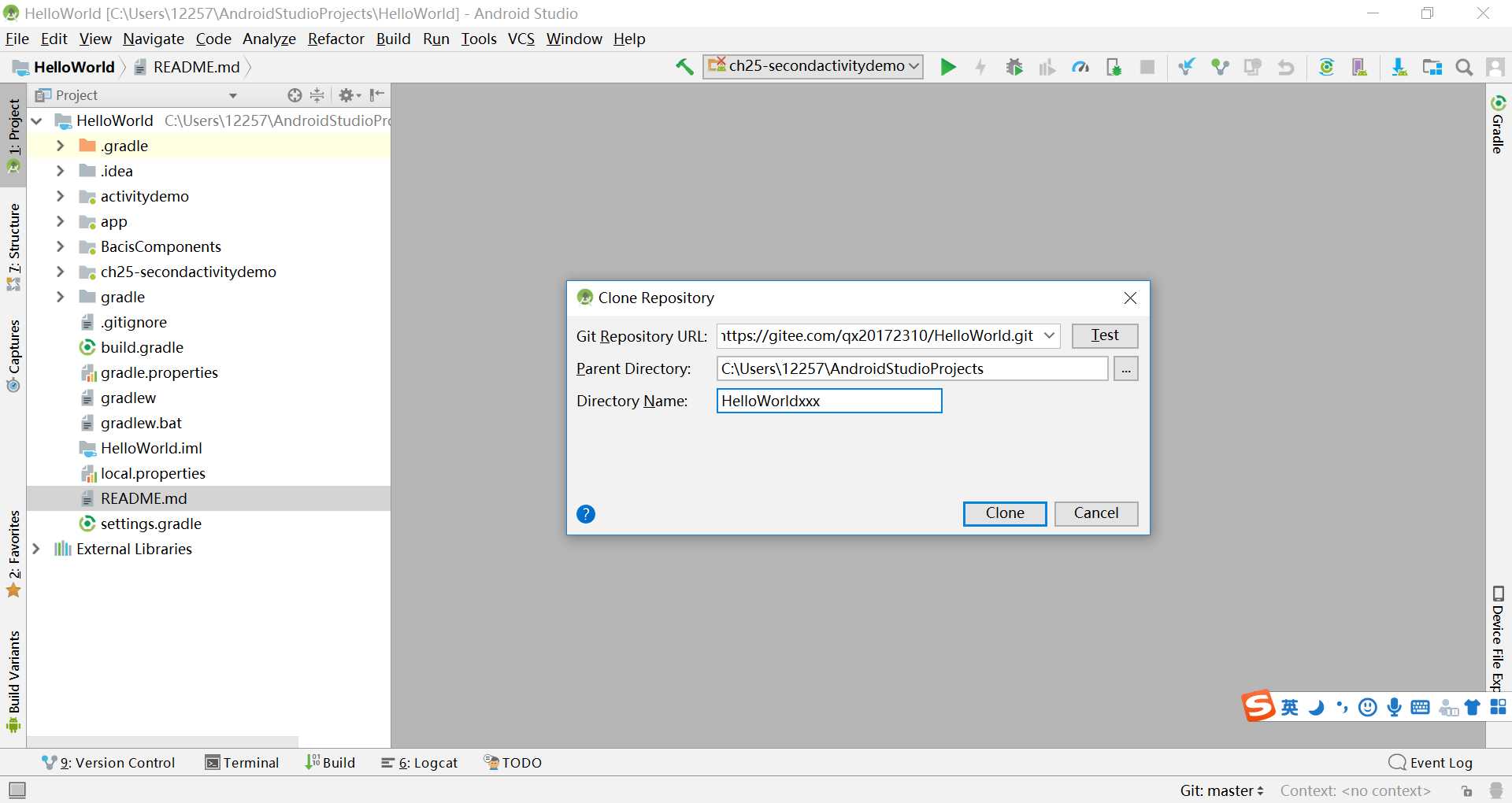Click the Make Project hammer icon
The height and width of the screenshot is (803, 1512).
684,67
